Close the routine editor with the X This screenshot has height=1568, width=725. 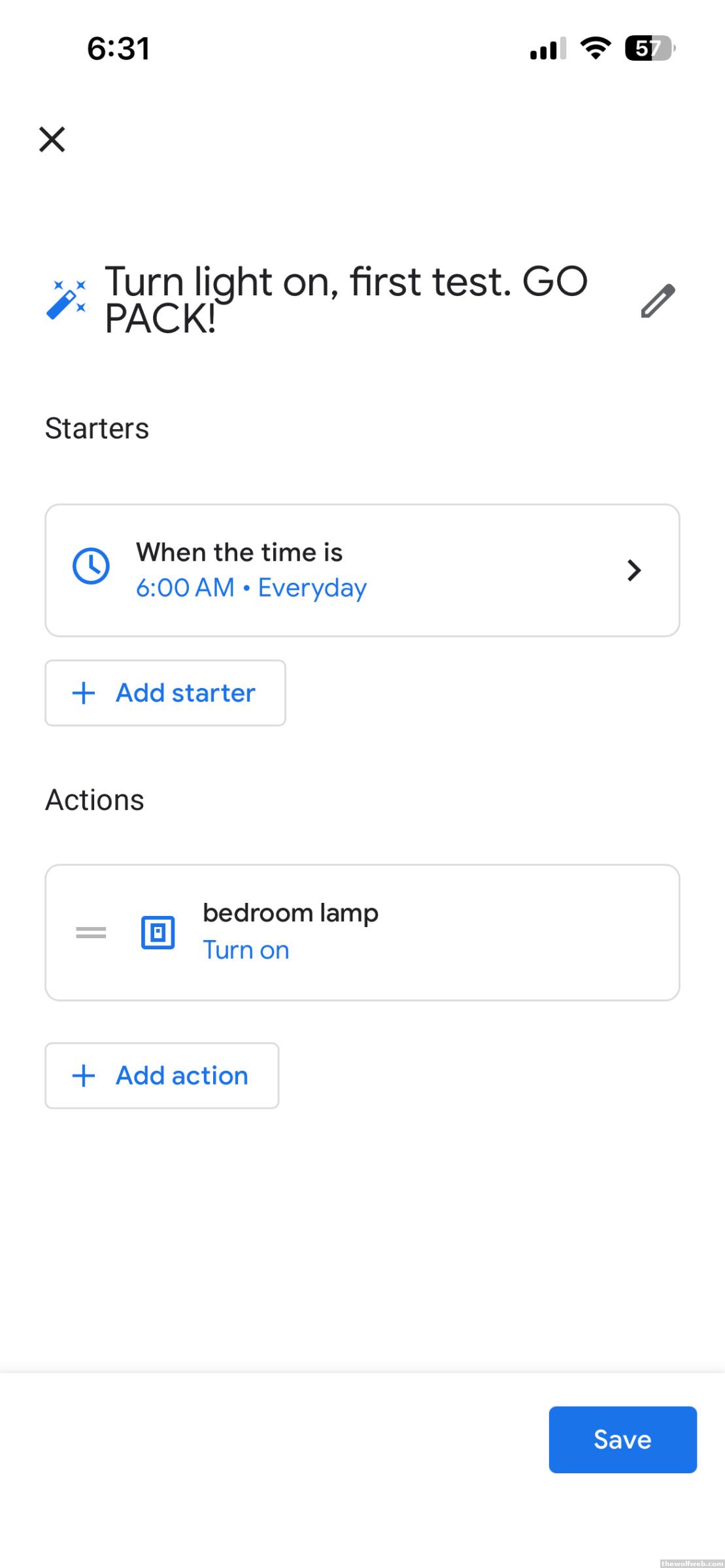[x=52, y=139]
